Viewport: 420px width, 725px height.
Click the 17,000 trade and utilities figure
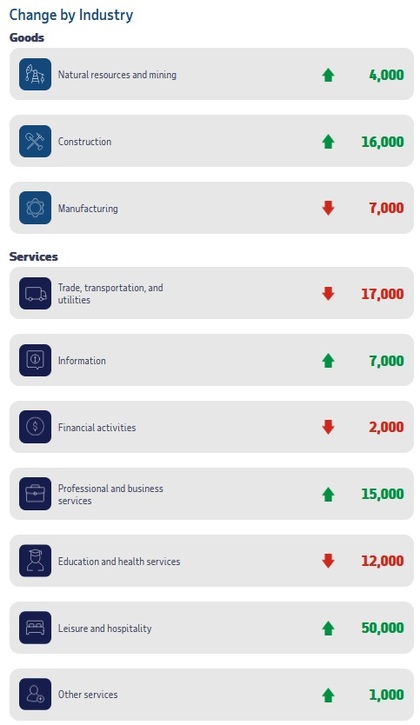[383, 294]
